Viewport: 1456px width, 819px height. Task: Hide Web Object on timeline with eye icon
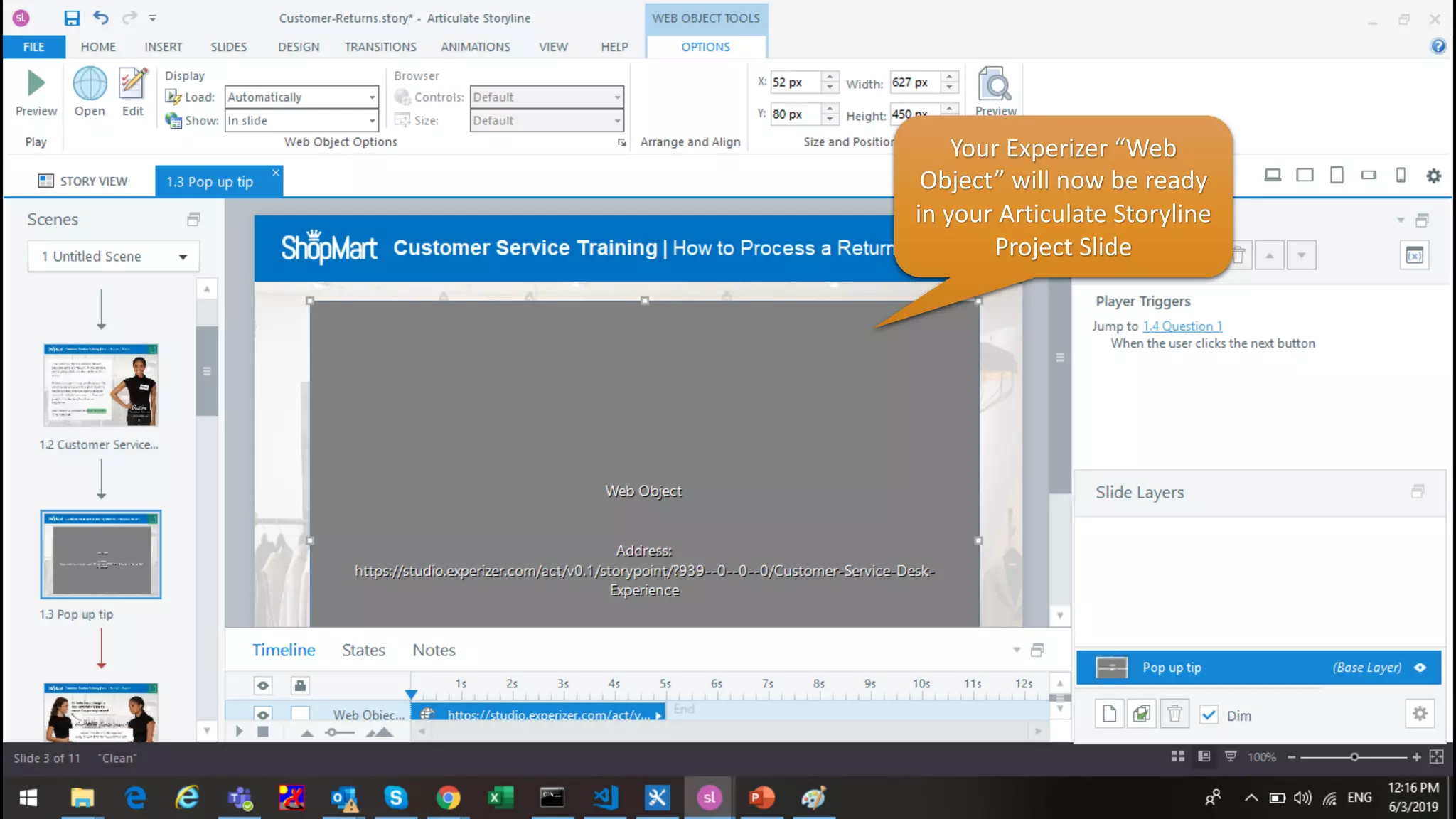tap(263, 714)
